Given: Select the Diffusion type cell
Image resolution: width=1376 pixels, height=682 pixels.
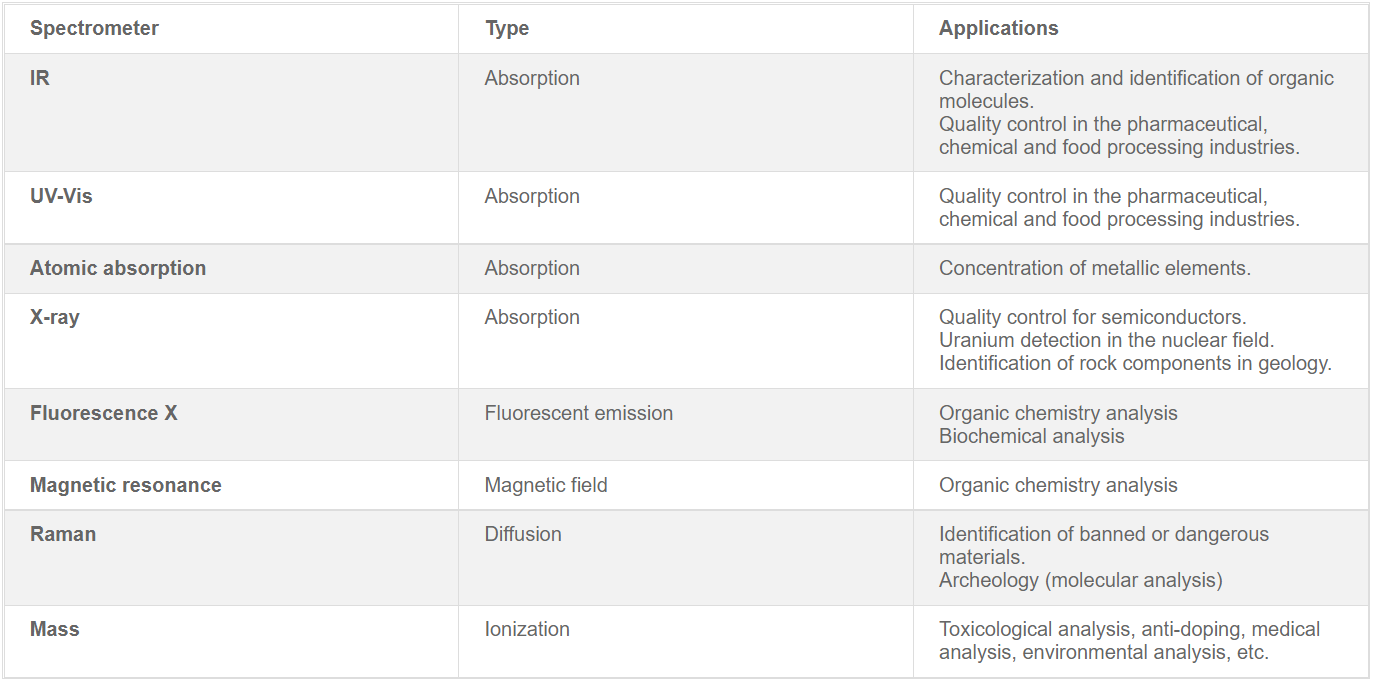Looking at the screenshot, I should [x=523, y=534].
